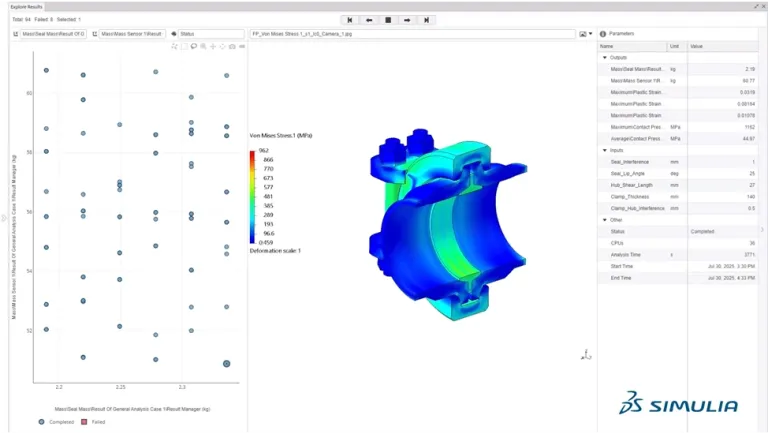Click the 'Von Mises Stress.1 (MPa)' legend title
Image resolution: width=768 pixels, height=434 pixels.
pyautogui.click(x=281, y=136)
